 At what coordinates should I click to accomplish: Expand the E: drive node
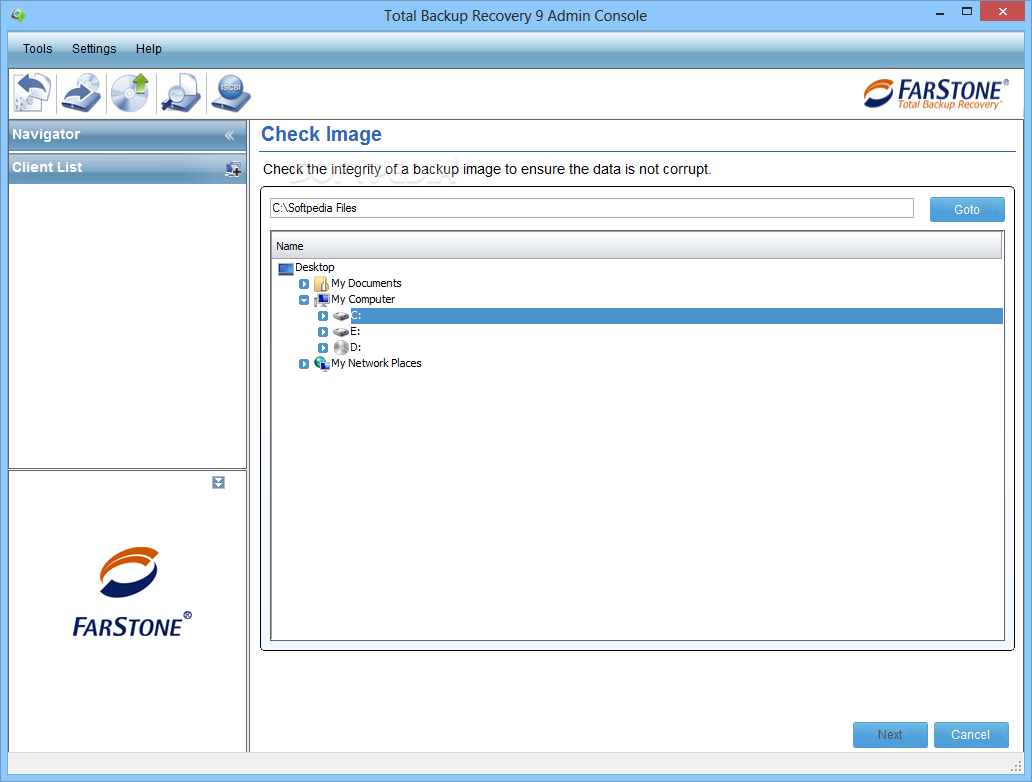[x=322, y=332]
